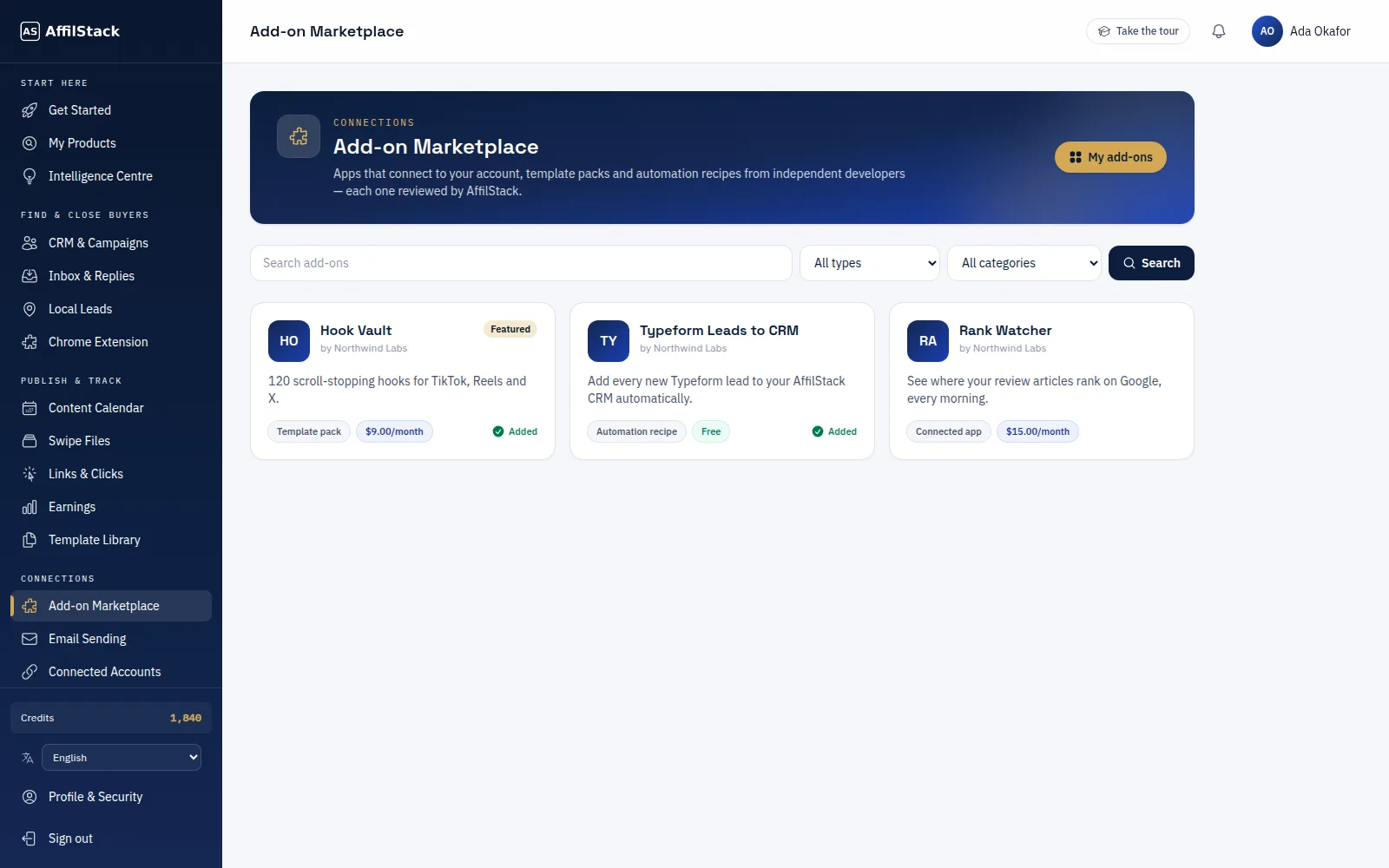Click the Profile & Security user icon

point(30,797)
